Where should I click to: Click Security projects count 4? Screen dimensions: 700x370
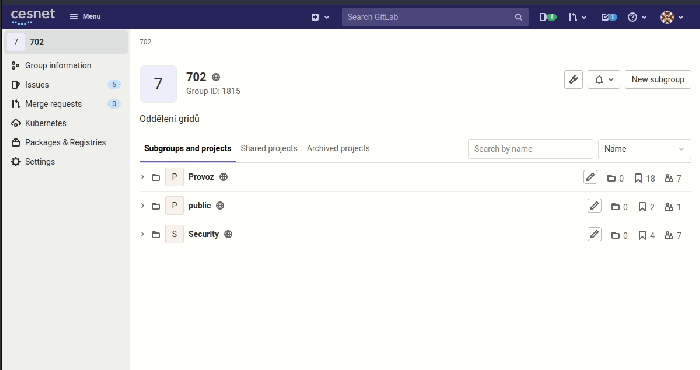646,236
